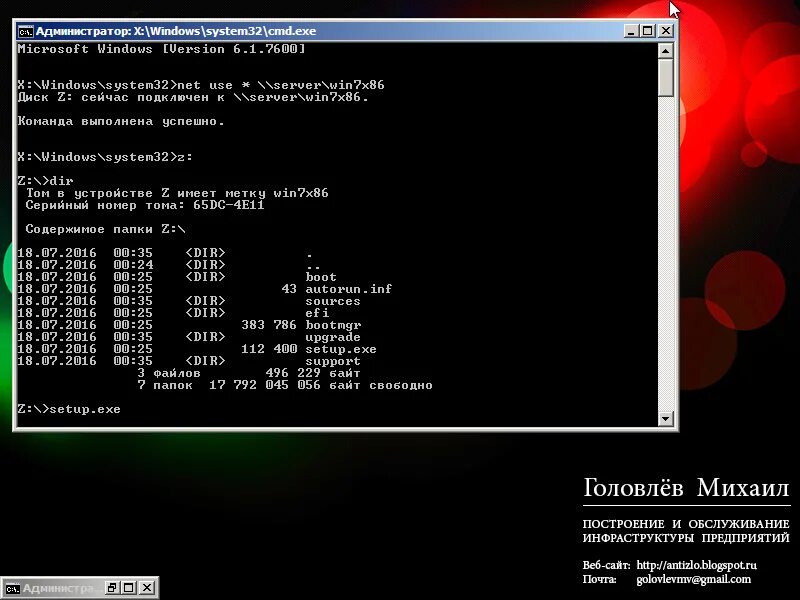Close the cmd.exe window
The height and width of the screenshot is (600, 800).
pyautogui.click(x=665, y=31)
